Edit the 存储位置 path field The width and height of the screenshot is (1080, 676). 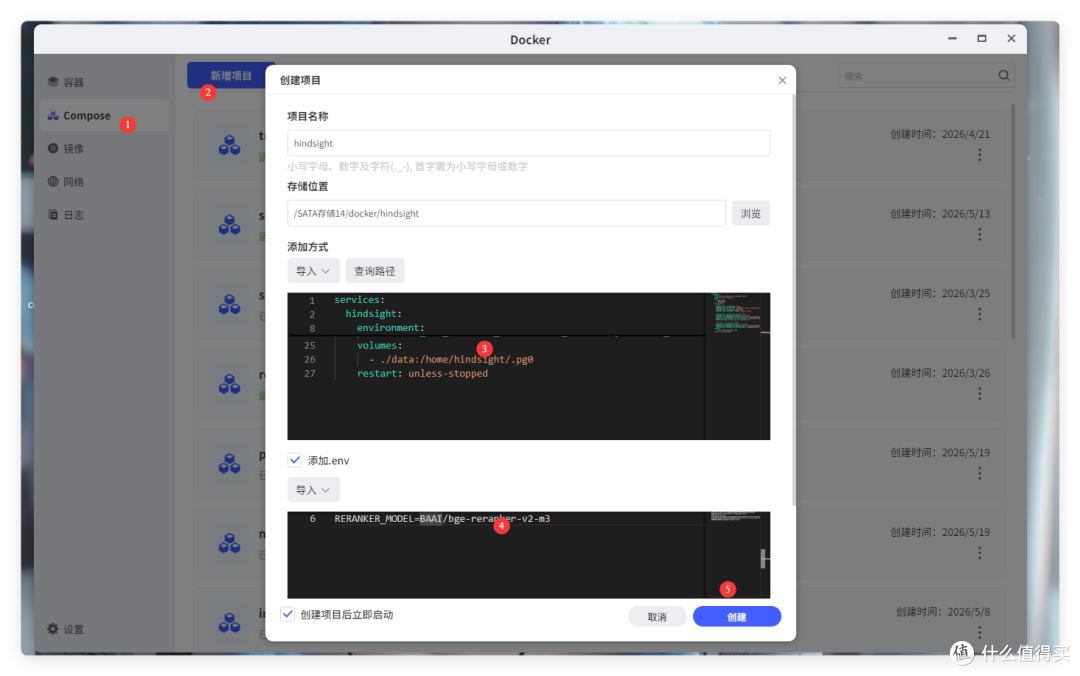click(x=506, y=213)
